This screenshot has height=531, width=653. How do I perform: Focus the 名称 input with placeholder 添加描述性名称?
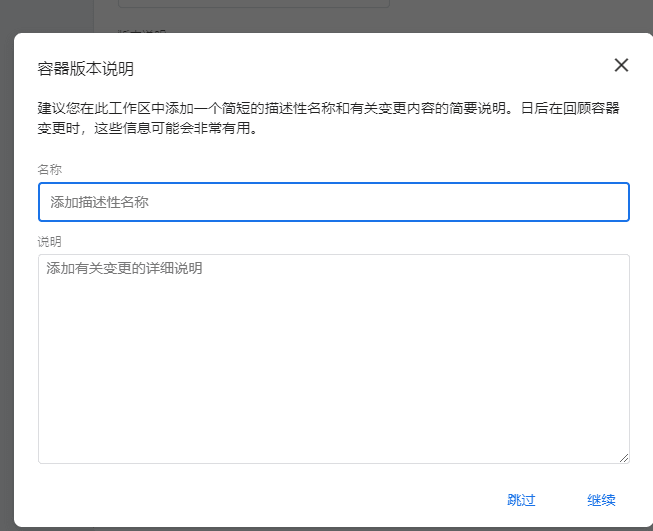pos(334,202)
